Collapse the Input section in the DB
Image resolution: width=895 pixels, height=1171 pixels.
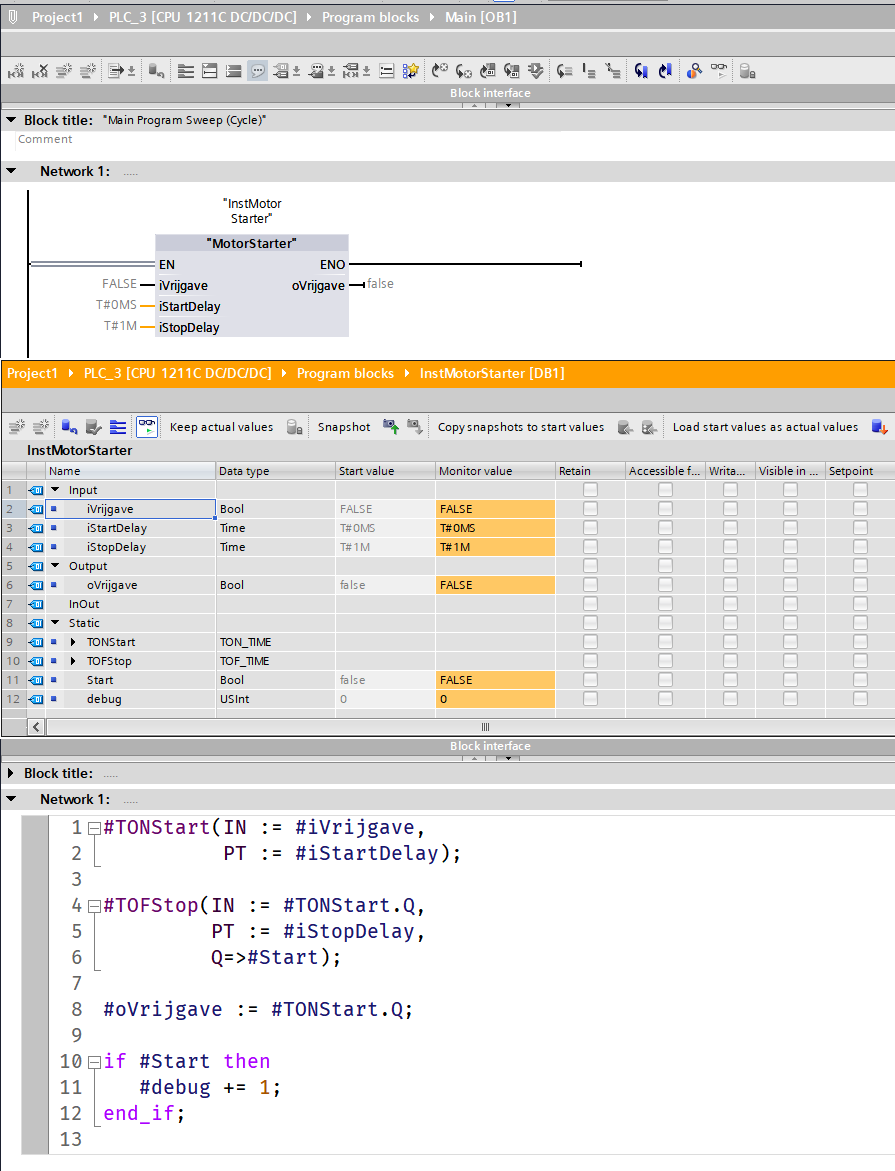(55, 490)
